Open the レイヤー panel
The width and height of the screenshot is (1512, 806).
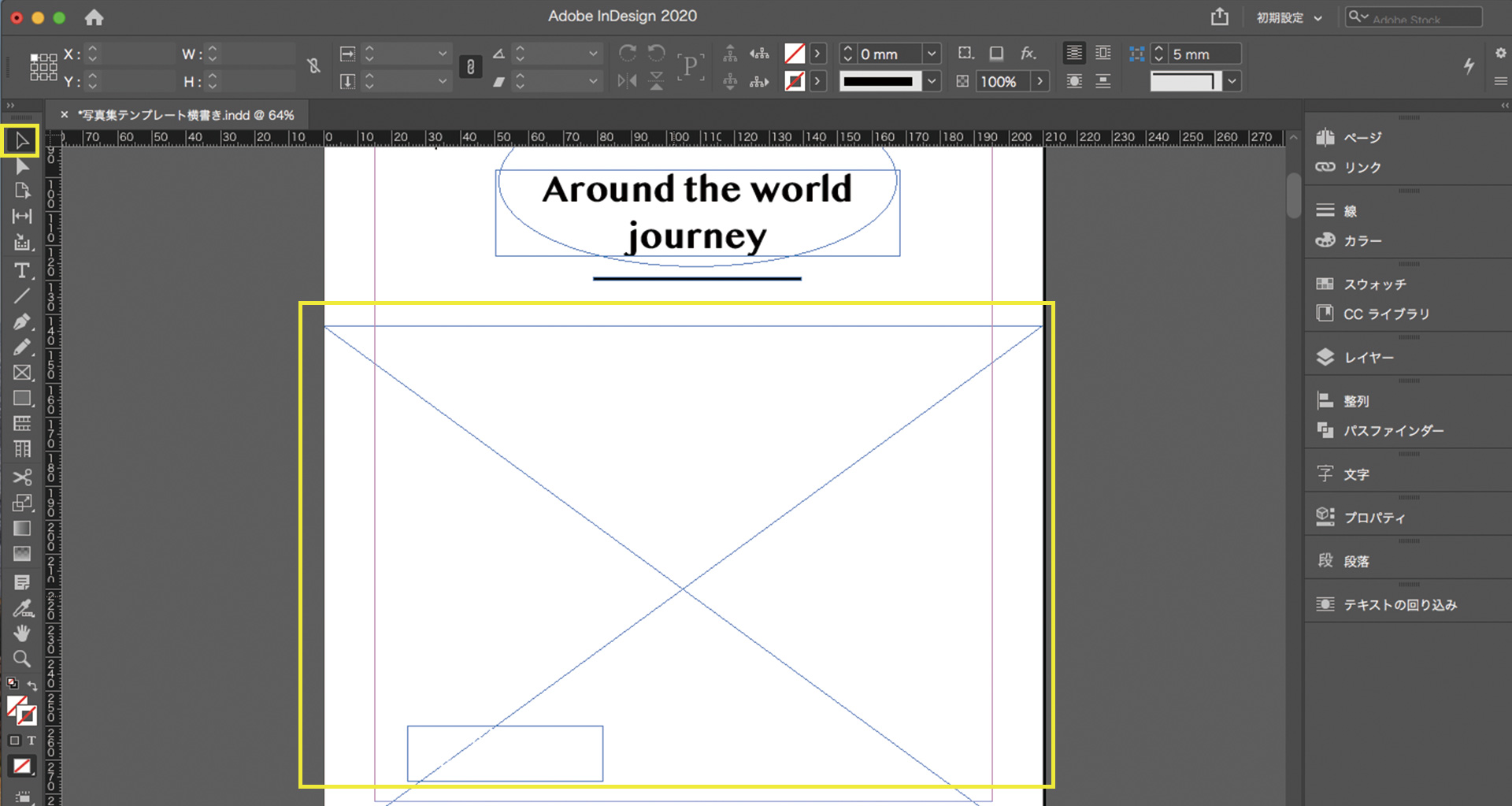click(x=1368, y=358)
